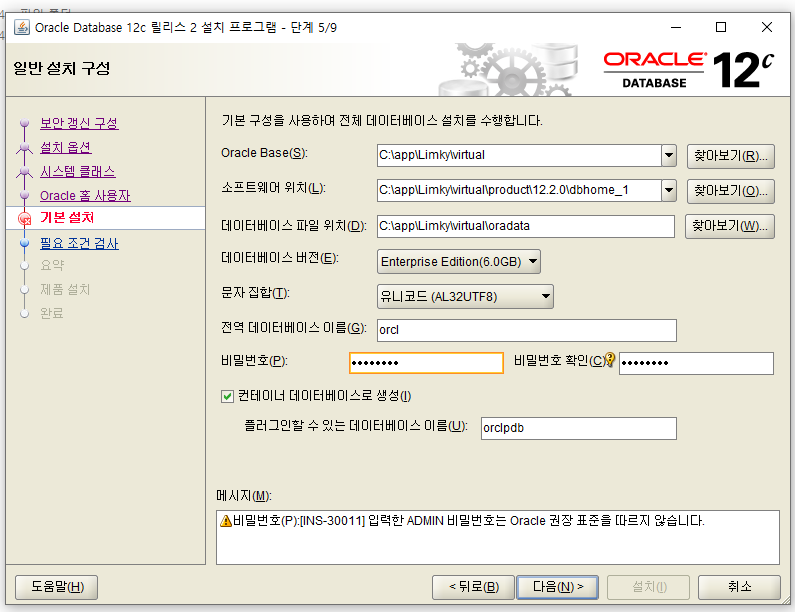The height and width of the screenshot is (612, 795).
Task: Go to 시스템 클래스 step
Action: pos(78,171)
